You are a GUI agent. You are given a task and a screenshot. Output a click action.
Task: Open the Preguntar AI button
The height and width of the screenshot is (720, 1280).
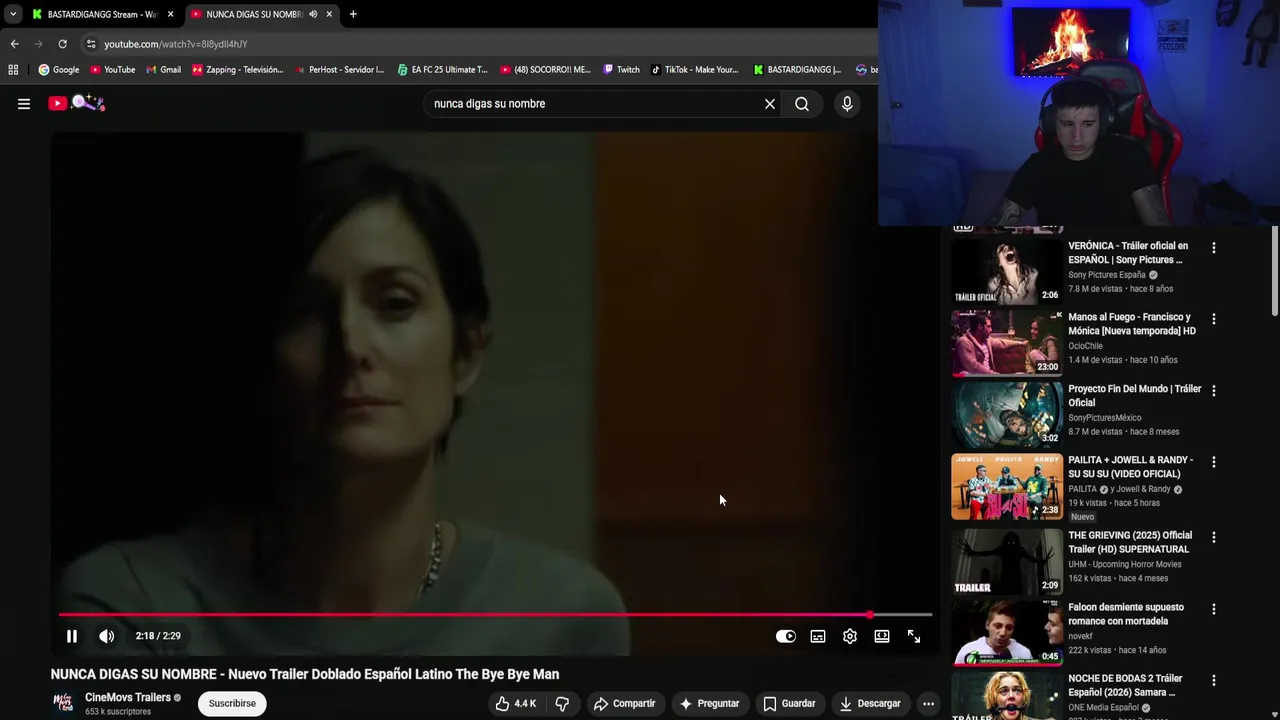709,703
